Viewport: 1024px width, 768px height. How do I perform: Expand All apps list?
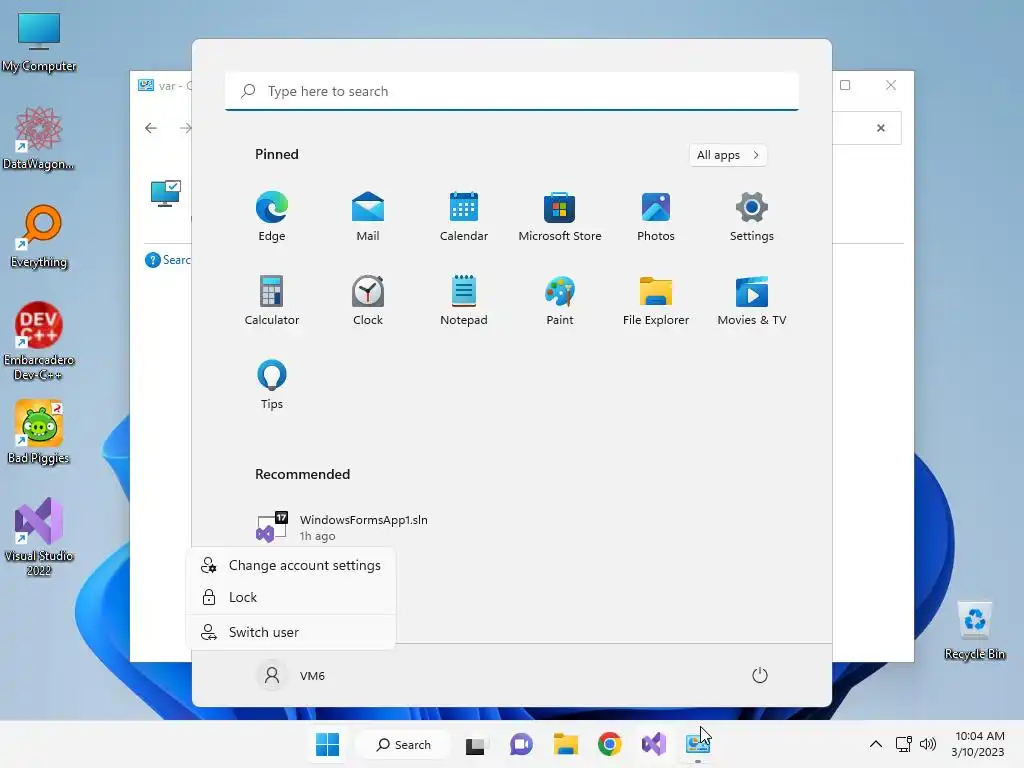728,155
